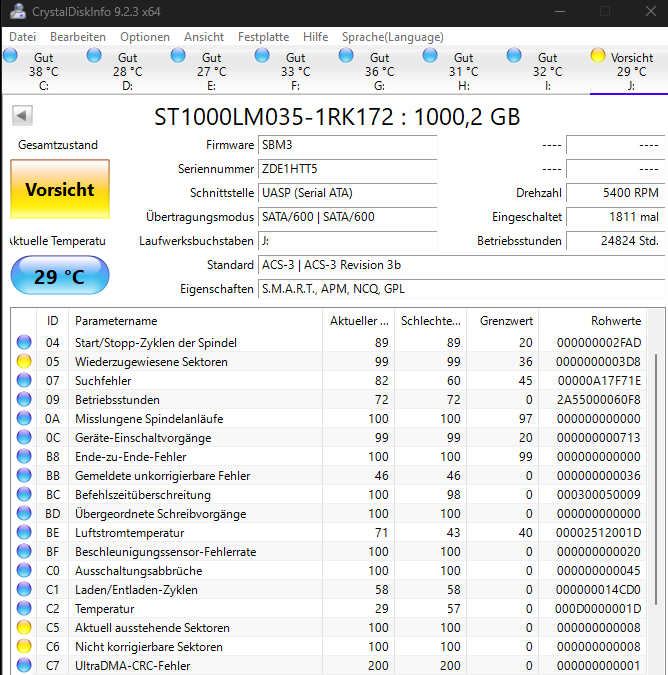Click status orb of Geräte-Einschaltvorgänge row
668x675 pixels.
(24, 437)
